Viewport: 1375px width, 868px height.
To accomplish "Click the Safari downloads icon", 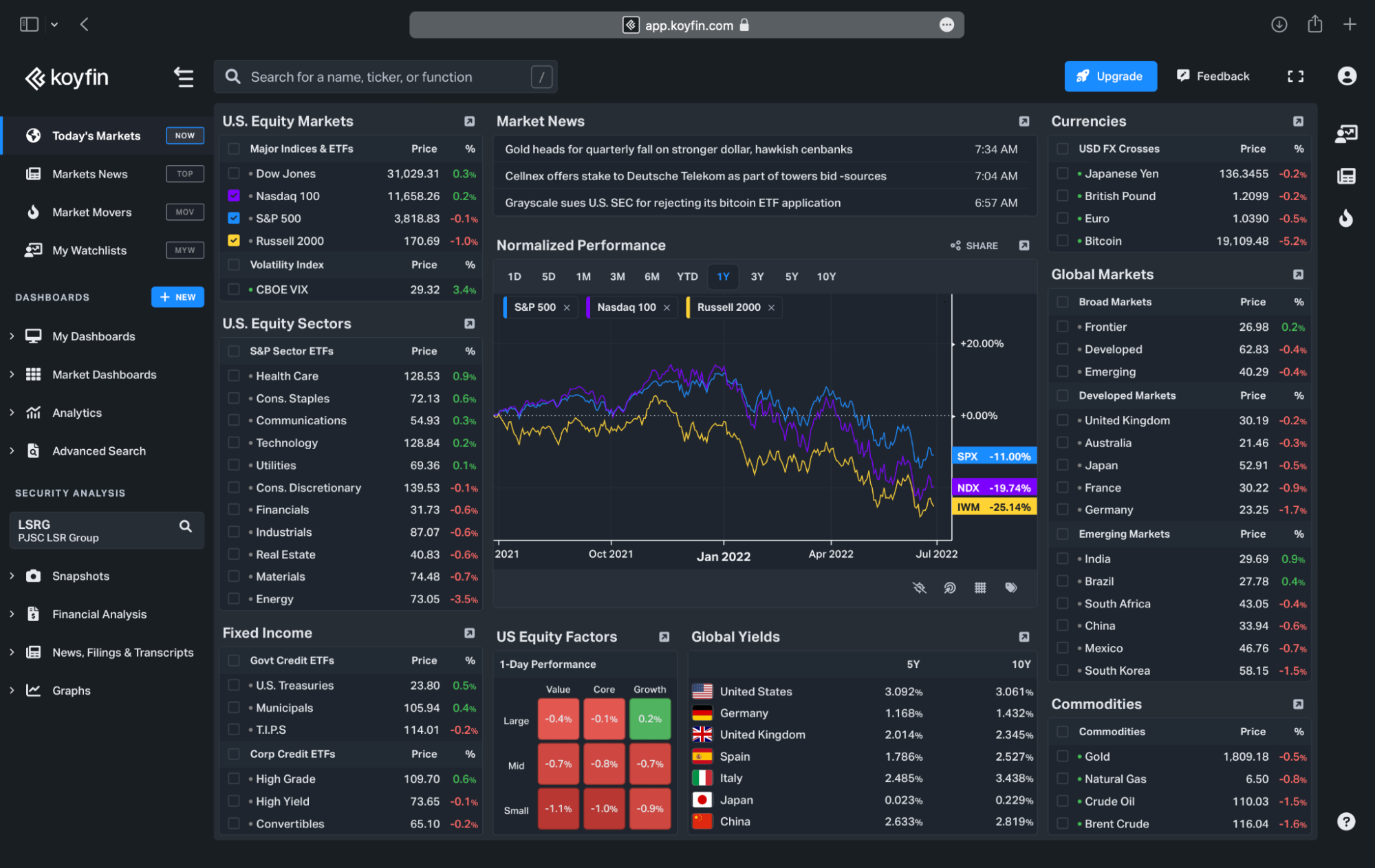I will pyautogui.click(x=1279, y=25).
